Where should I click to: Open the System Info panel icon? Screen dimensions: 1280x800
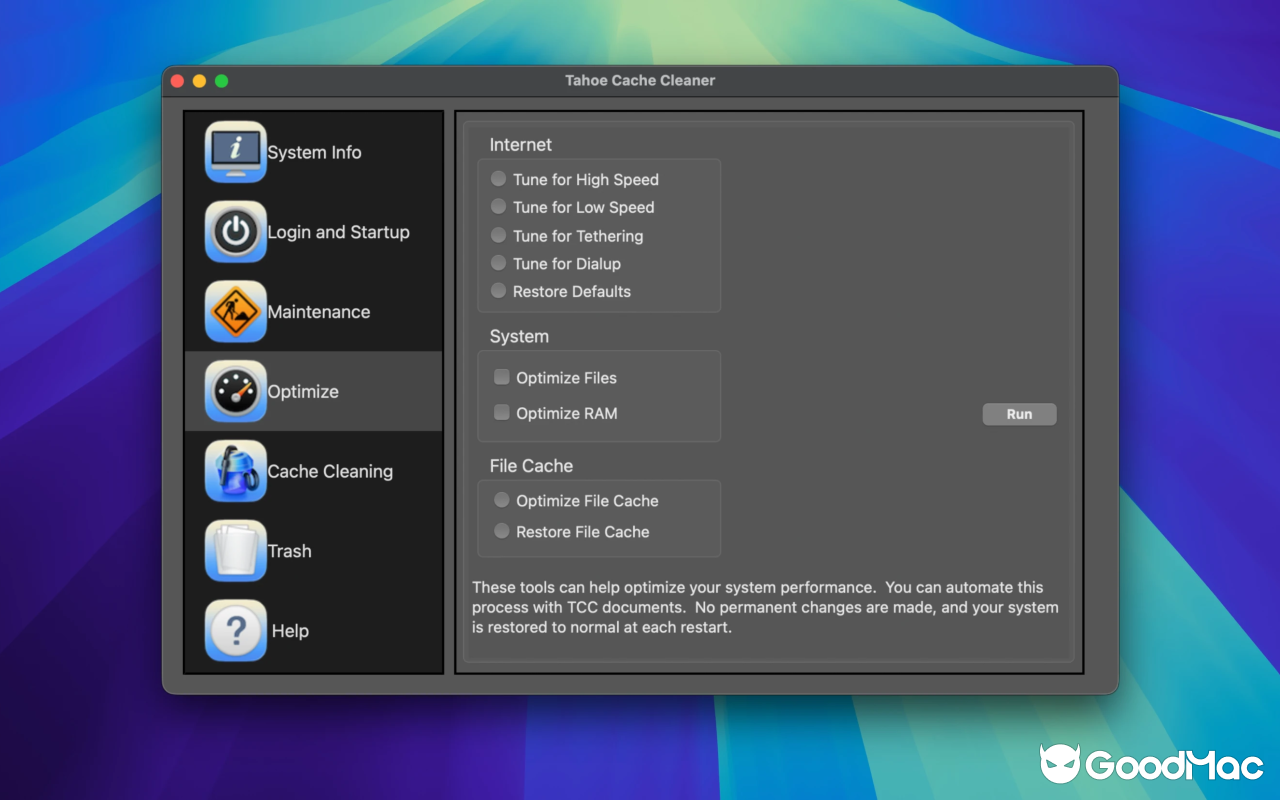pos(235,152)
